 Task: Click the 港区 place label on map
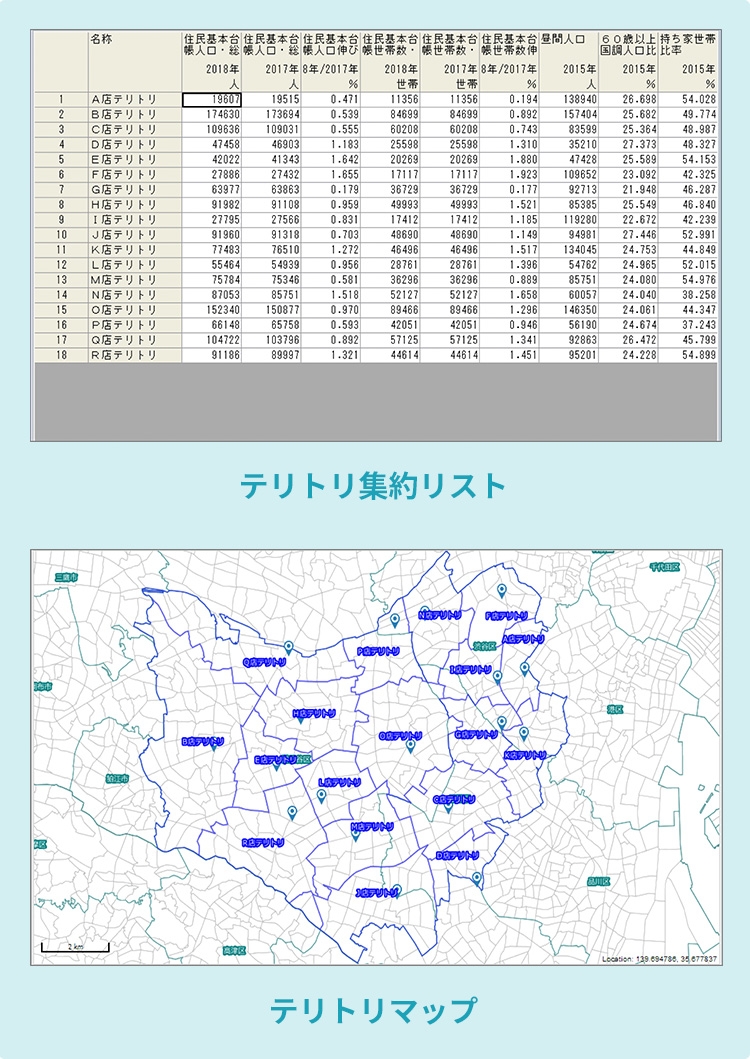(615, 709)
